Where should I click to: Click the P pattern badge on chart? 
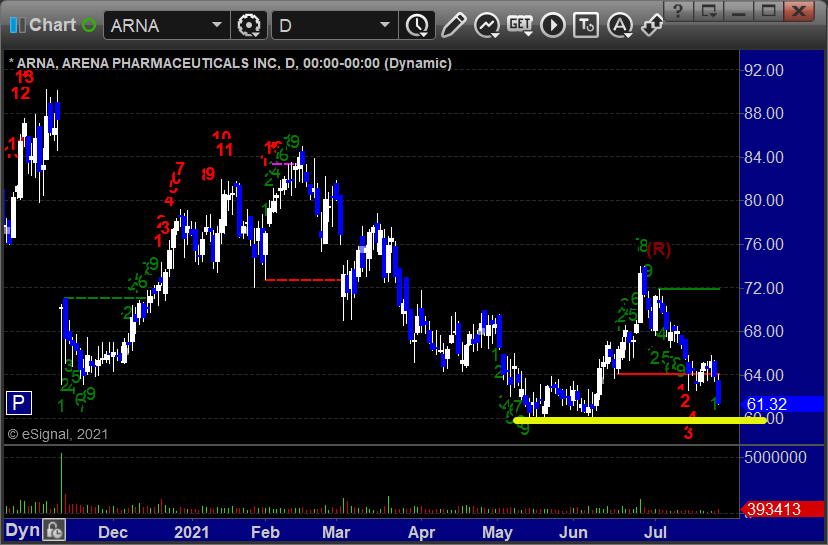point(18,403)
